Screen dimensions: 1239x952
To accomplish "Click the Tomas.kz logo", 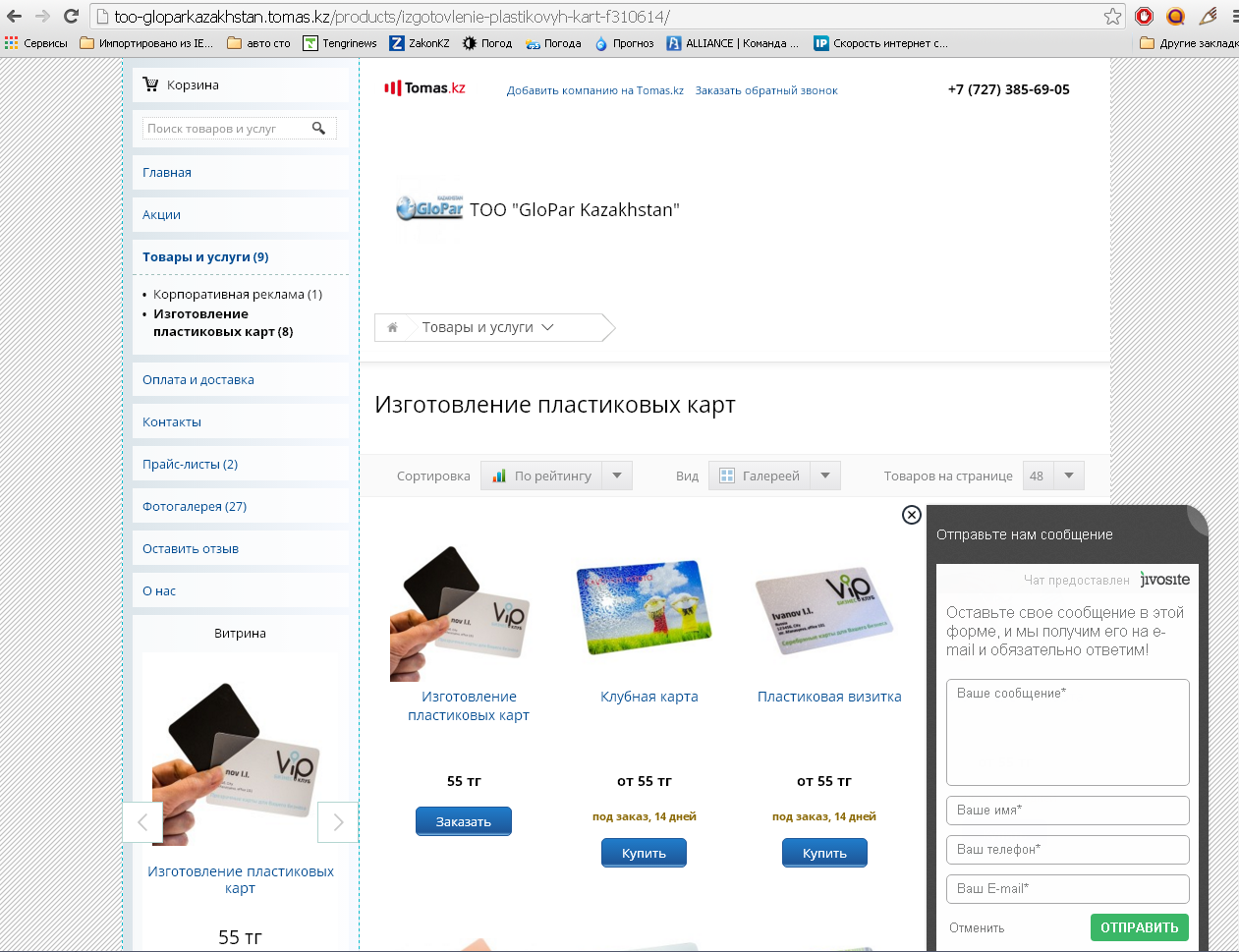I will (424, 88).
